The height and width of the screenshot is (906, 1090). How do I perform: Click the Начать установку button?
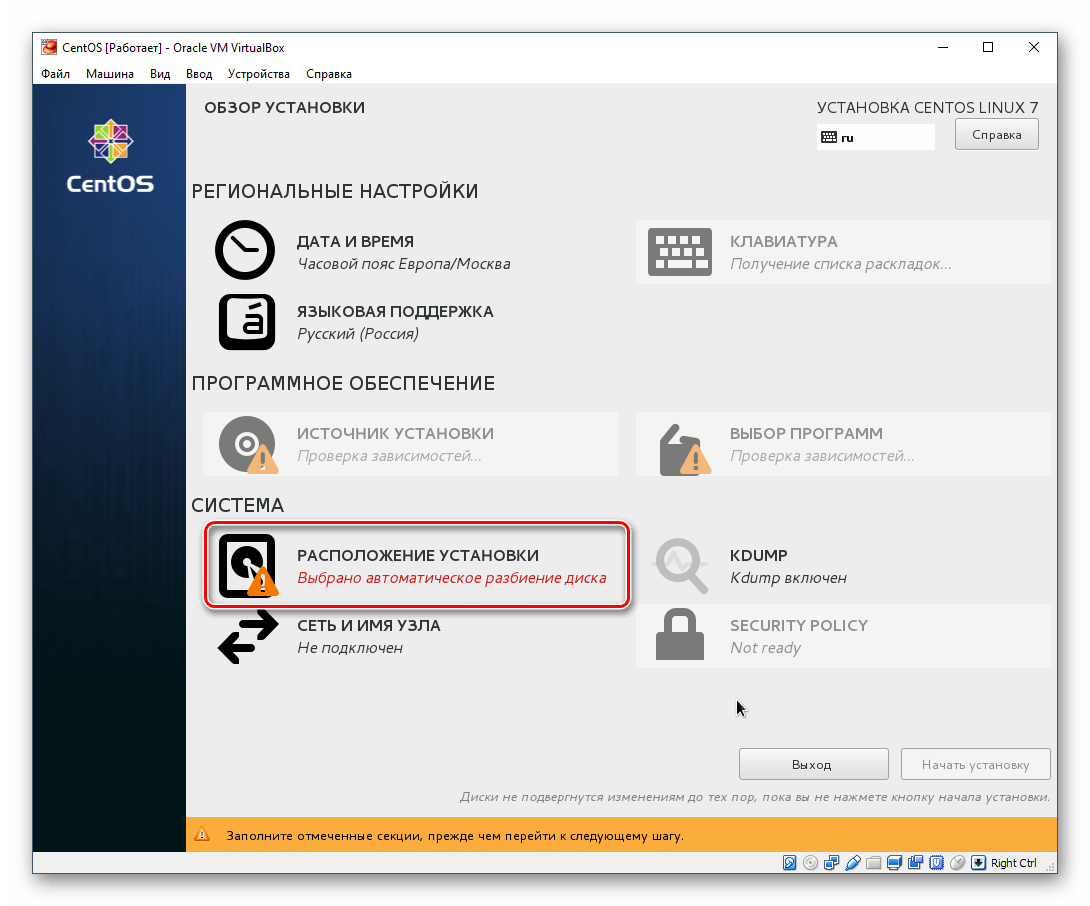coord(975,763)
